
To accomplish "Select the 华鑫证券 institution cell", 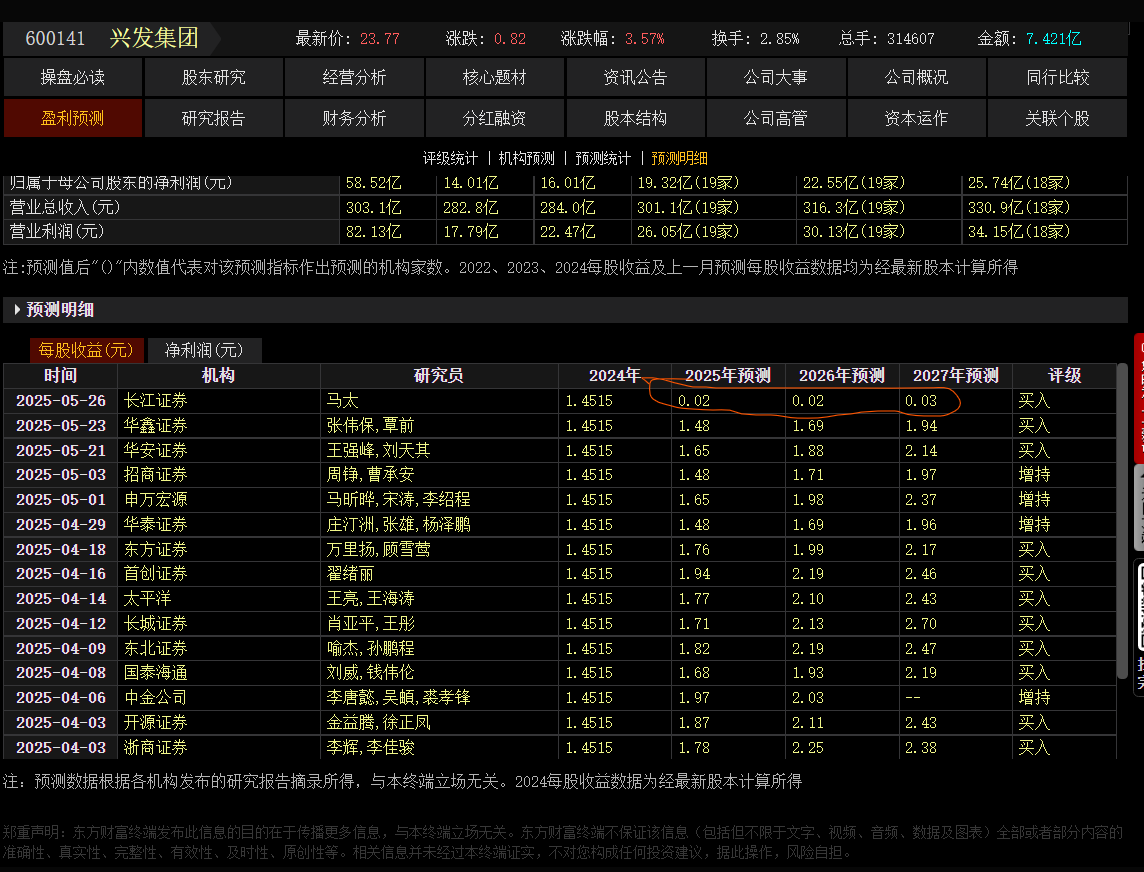I will (x=218, y=425).
